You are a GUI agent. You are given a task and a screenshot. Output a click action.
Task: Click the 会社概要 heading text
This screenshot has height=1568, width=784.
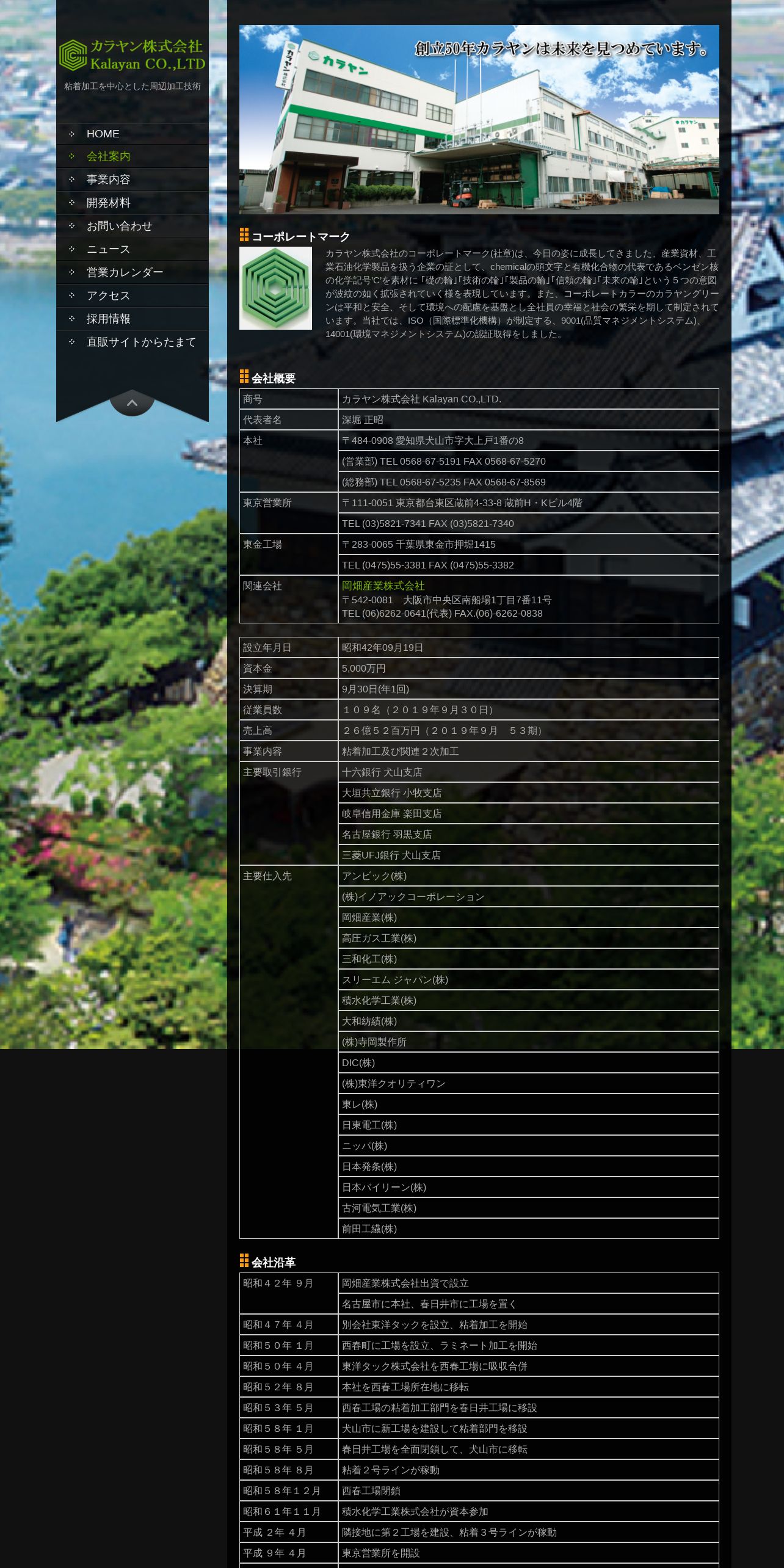click(x=274, y=379)
